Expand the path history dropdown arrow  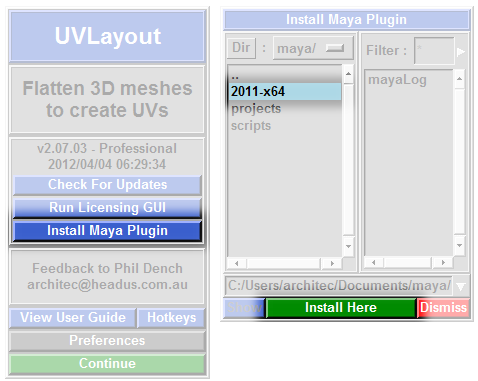[461, 286]
